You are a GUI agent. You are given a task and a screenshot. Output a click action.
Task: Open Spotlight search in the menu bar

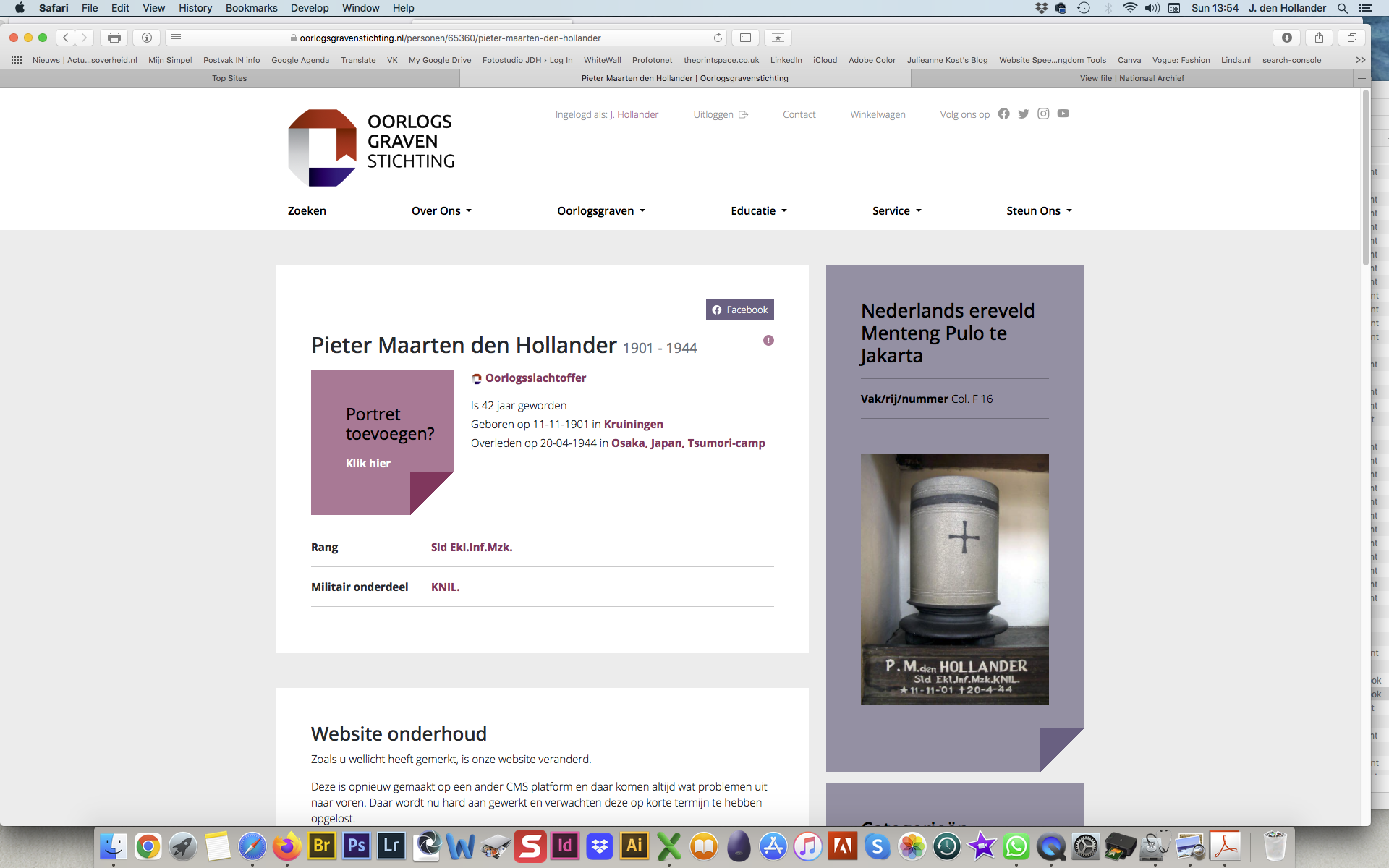click(x=1343, y=8)
